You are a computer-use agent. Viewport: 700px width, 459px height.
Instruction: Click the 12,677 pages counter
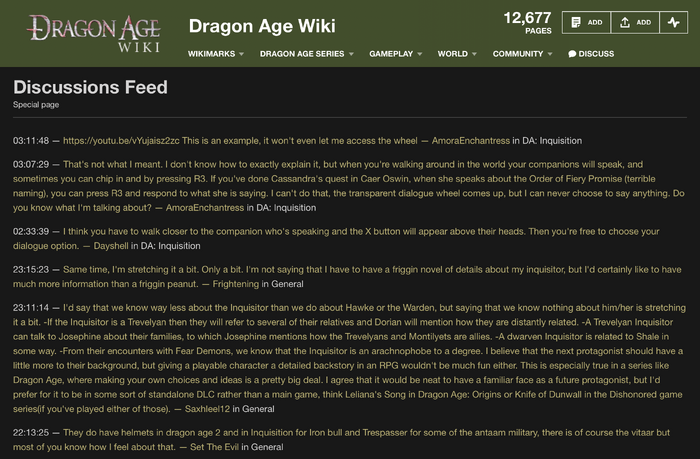click(527, 22)
